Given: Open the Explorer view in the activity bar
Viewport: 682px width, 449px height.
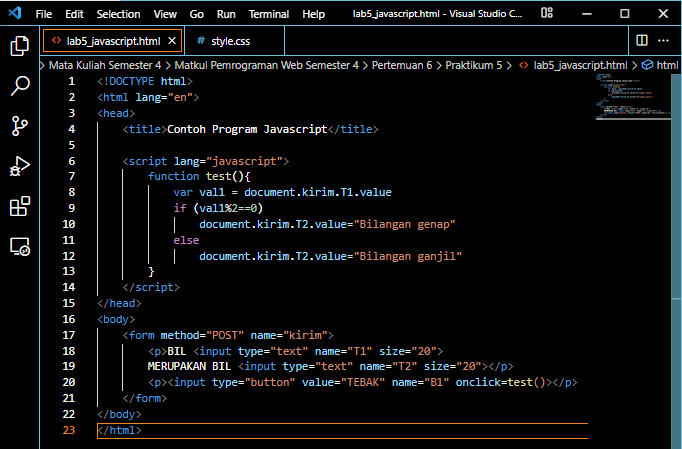Looking at the screenshot, I should [x=20, y=46].
